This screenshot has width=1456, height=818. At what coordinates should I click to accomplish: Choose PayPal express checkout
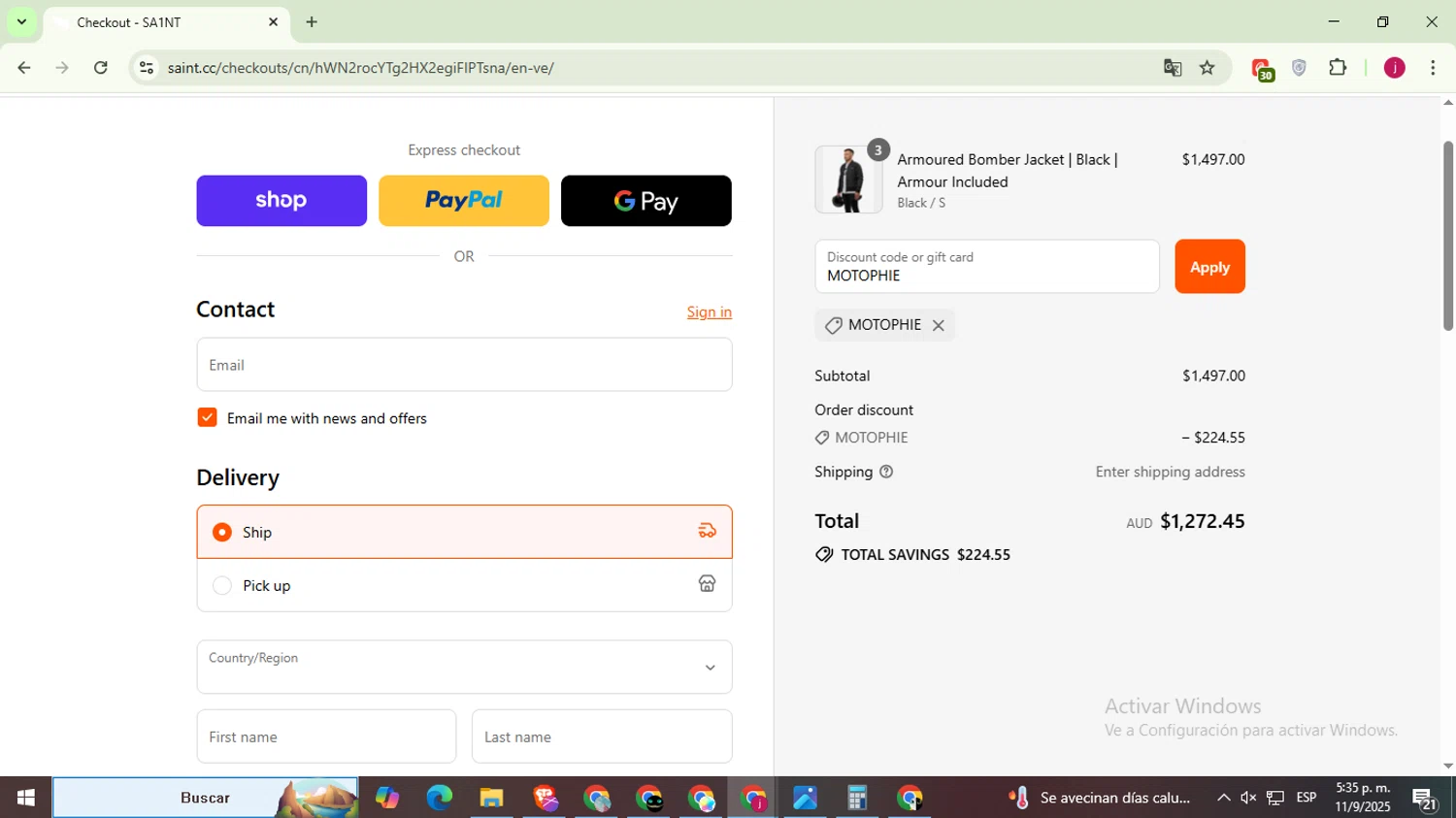pyautogui.click(x=464, y=201)
